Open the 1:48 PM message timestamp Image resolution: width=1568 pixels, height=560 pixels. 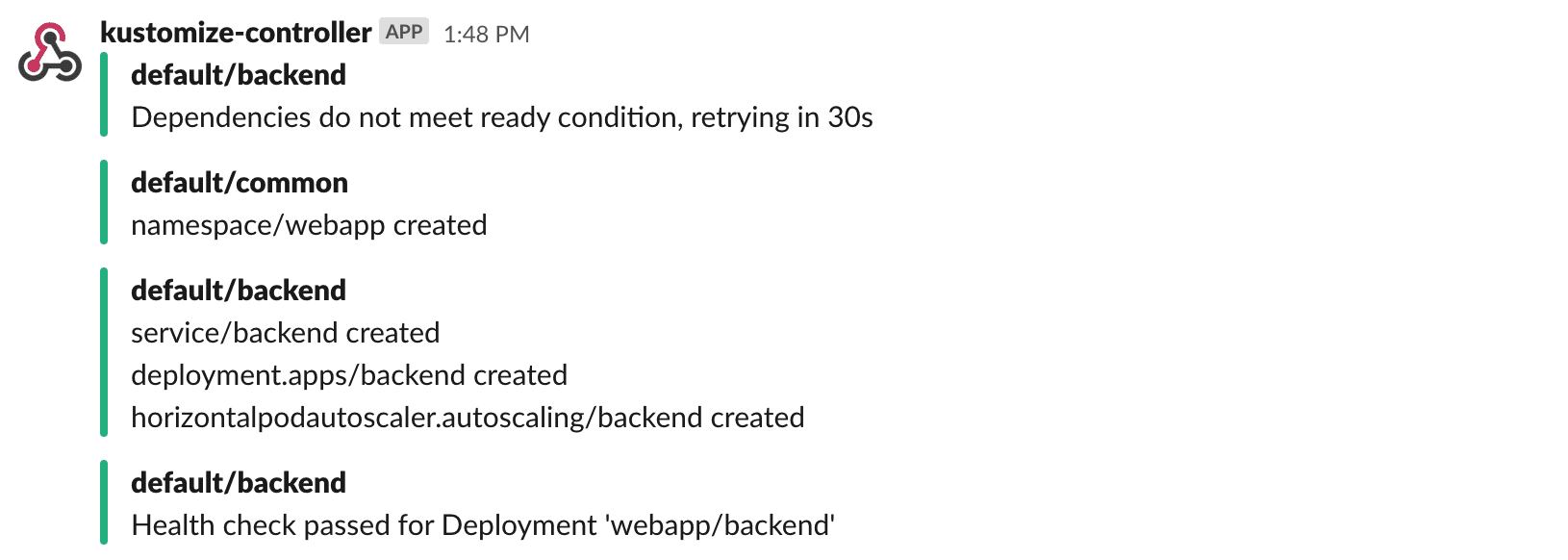pyautogui.click(x=487, y=34)
